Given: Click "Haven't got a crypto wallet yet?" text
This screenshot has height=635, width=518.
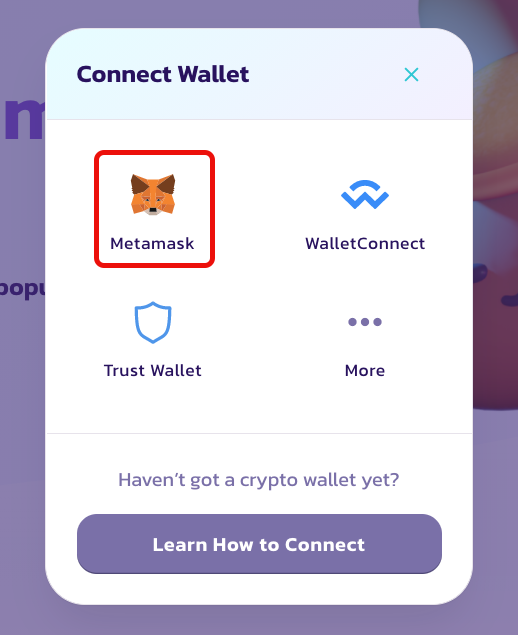Looking at the screenshot, I should click(259, 480).
